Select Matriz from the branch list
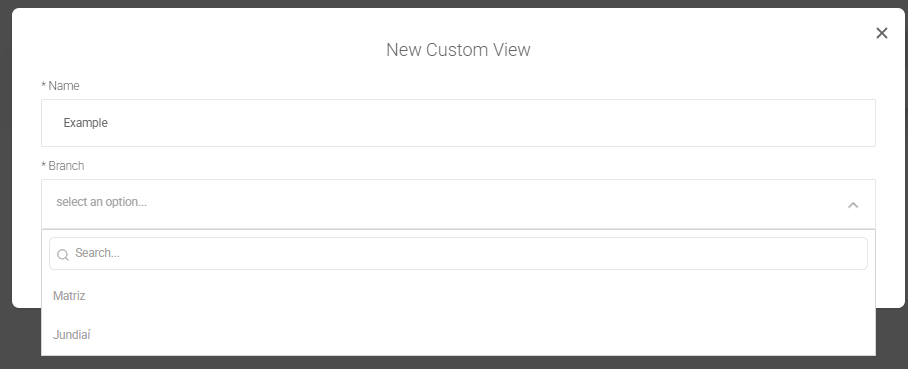908x369 pixels. (69, 296)
